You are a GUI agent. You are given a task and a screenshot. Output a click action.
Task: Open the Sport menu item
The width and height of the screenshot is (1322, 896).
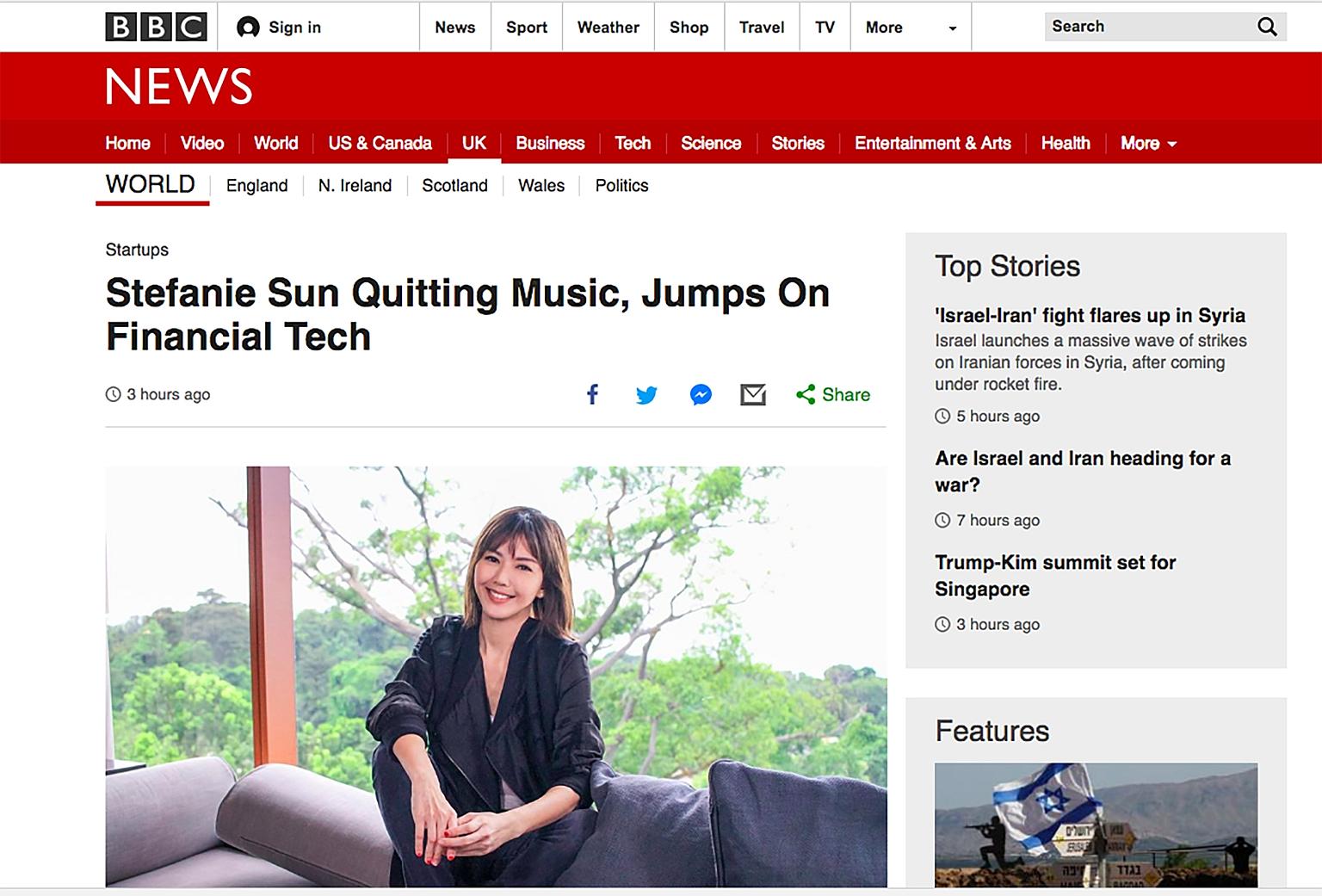(527, 27)
